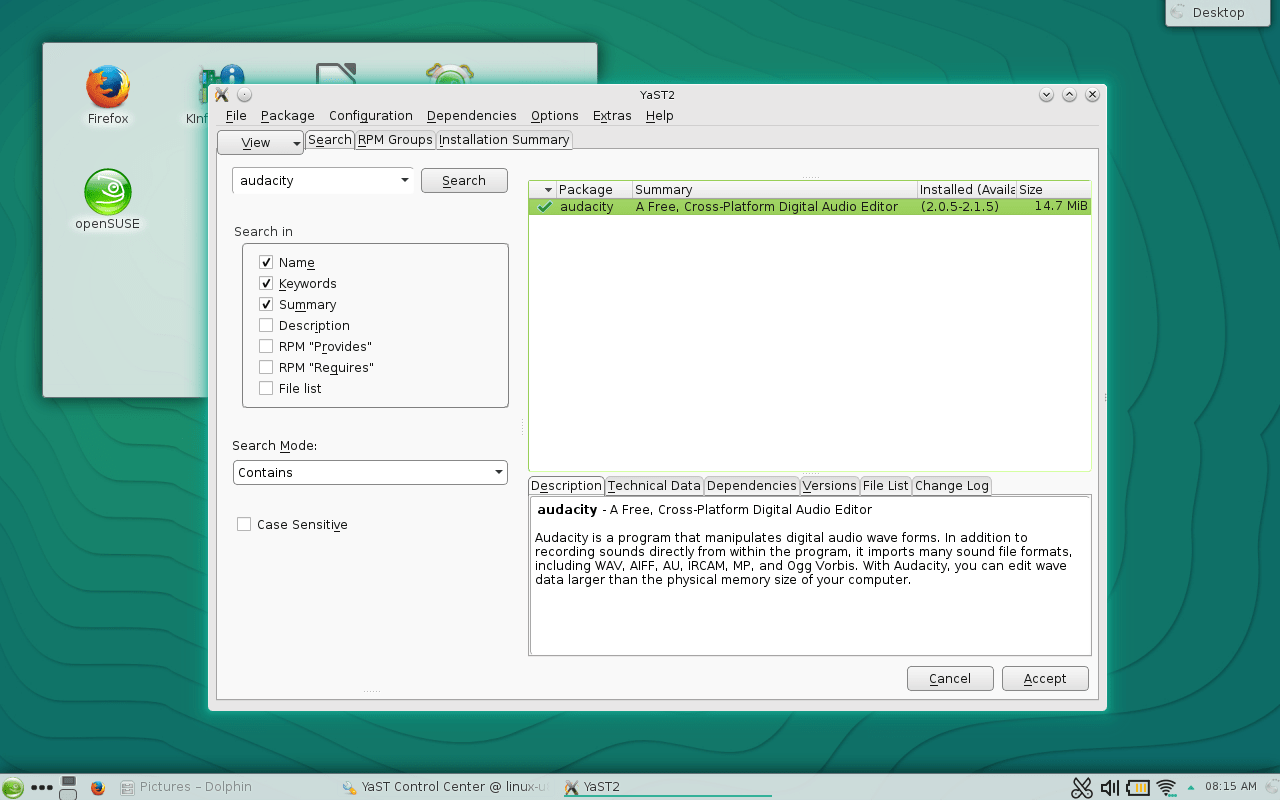Open the Dependencies menu

click(x=471, y=115)
